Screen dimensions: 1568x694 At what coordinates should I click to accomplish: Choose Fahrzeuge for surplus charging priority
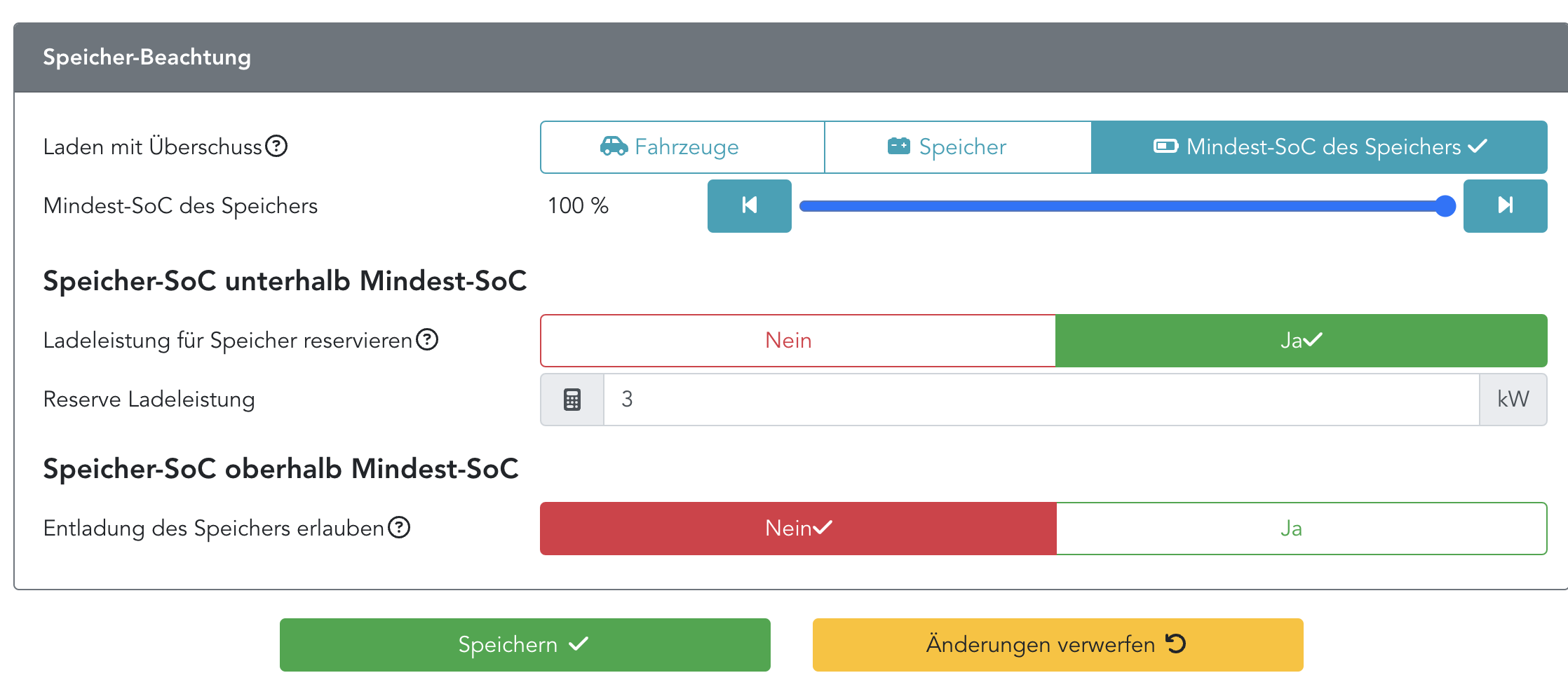[682, 147]
